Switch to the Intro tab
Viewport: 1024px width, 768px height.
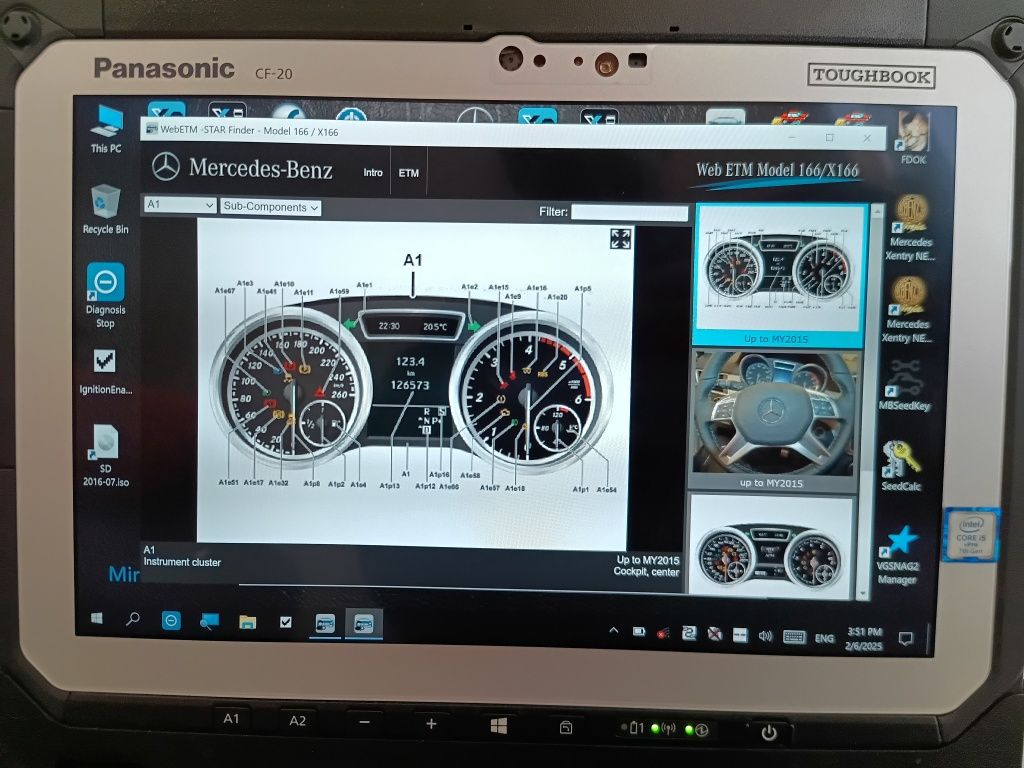click(373, 172)
